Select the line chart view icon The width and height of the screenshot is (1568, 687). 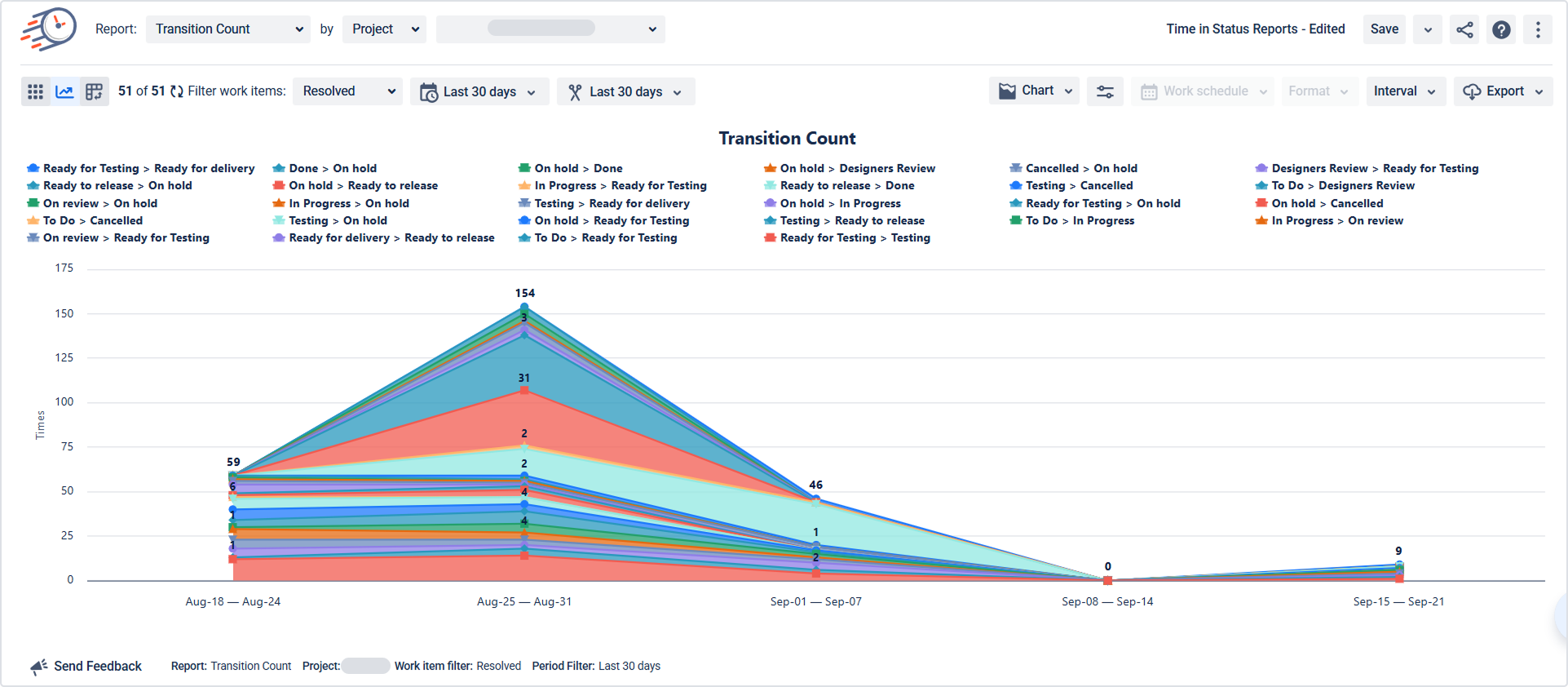64,91
